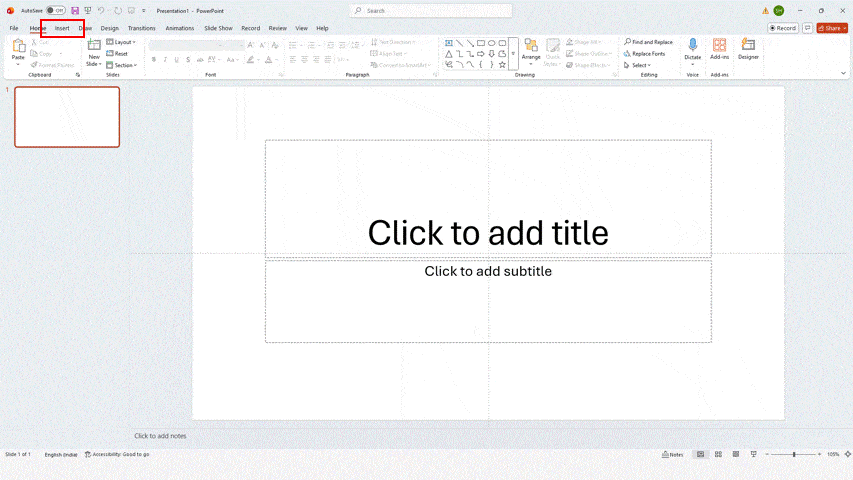
Task: Click the Redo icon in the title bar
Action: click(x=118, y=10)
